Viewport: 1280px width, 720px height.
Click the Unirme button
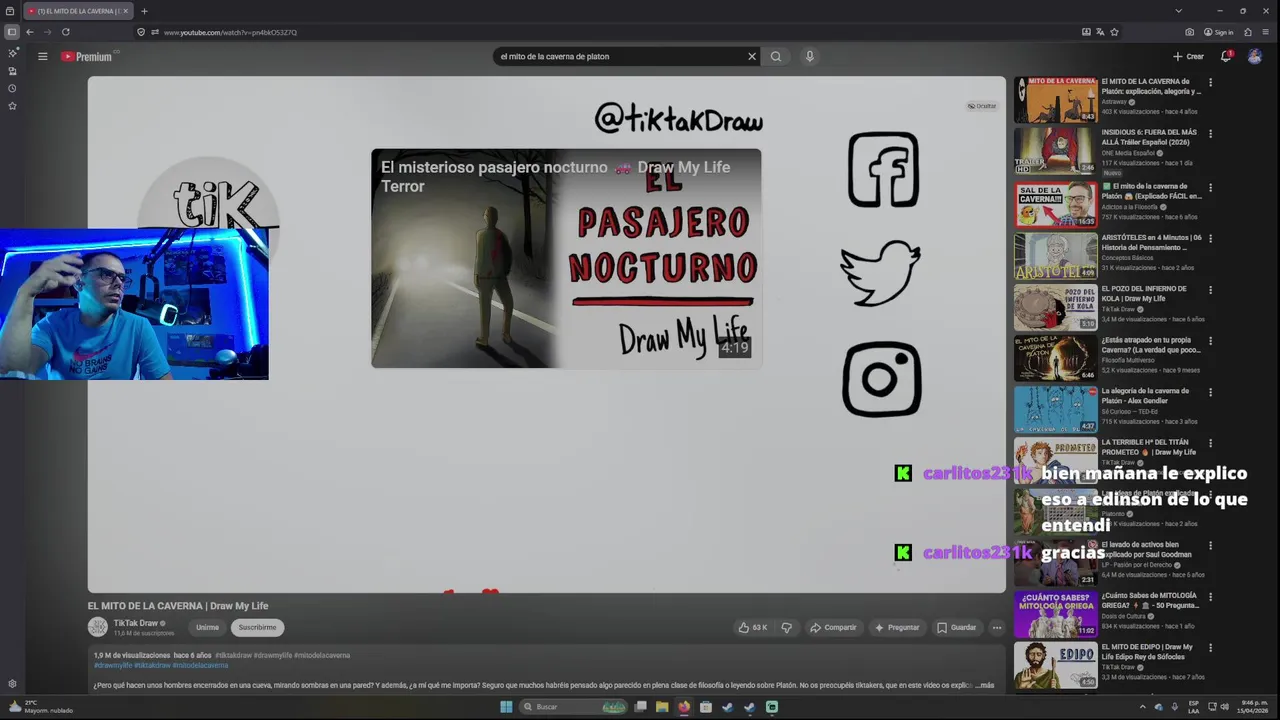tap(207, 627)
